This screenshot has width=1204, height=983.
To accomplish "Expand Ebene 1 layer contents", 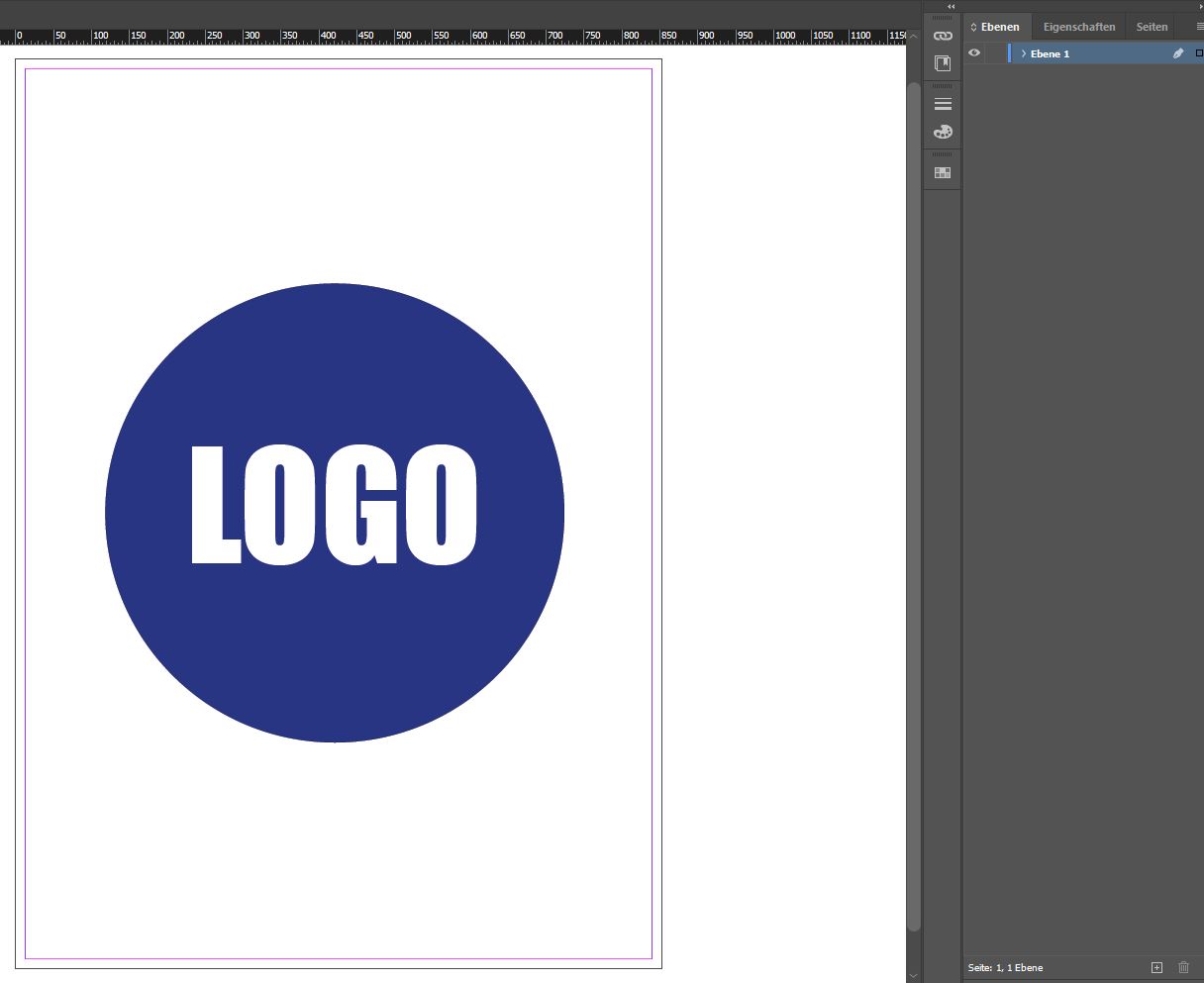I will coord(1023,53).
